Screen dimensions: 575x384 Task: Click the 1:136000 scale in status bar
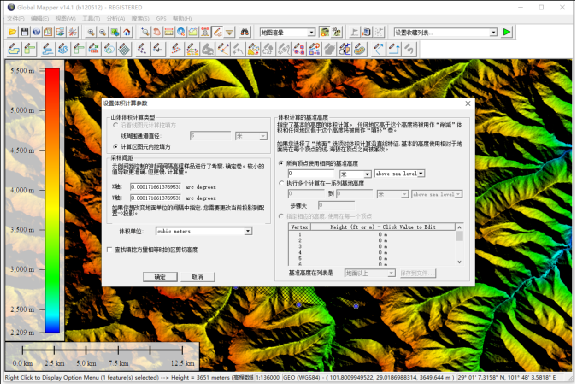267,377
